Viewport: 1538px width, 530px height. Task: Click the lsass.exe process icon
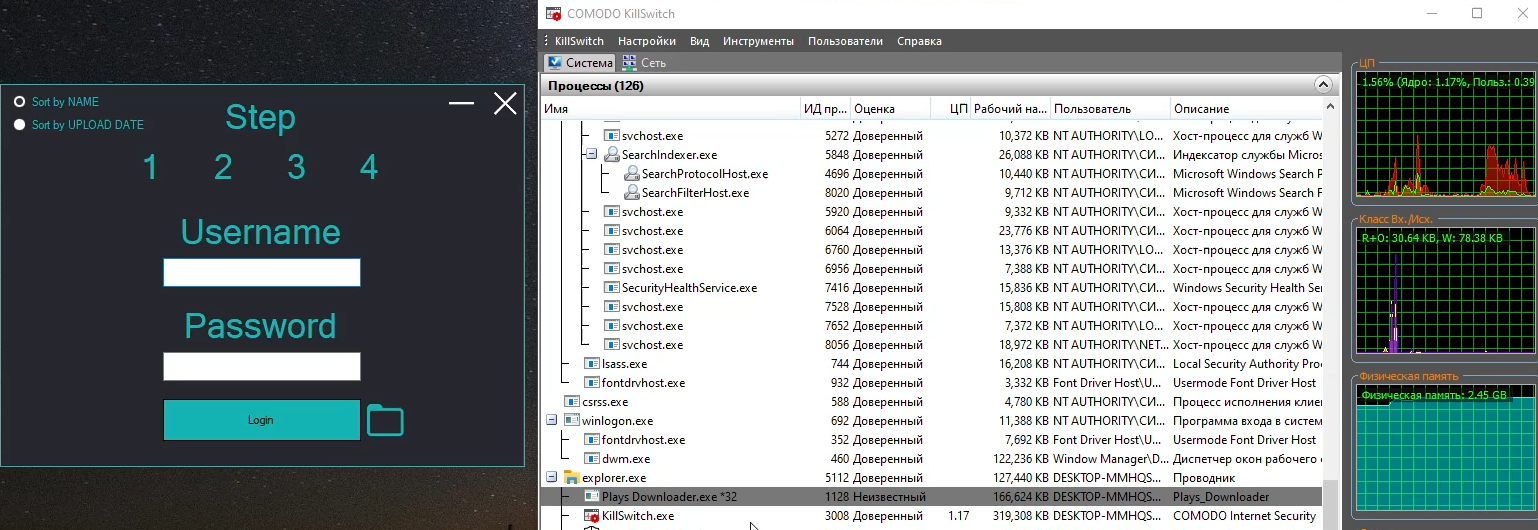pyautogui.click(x=592, y=364)
